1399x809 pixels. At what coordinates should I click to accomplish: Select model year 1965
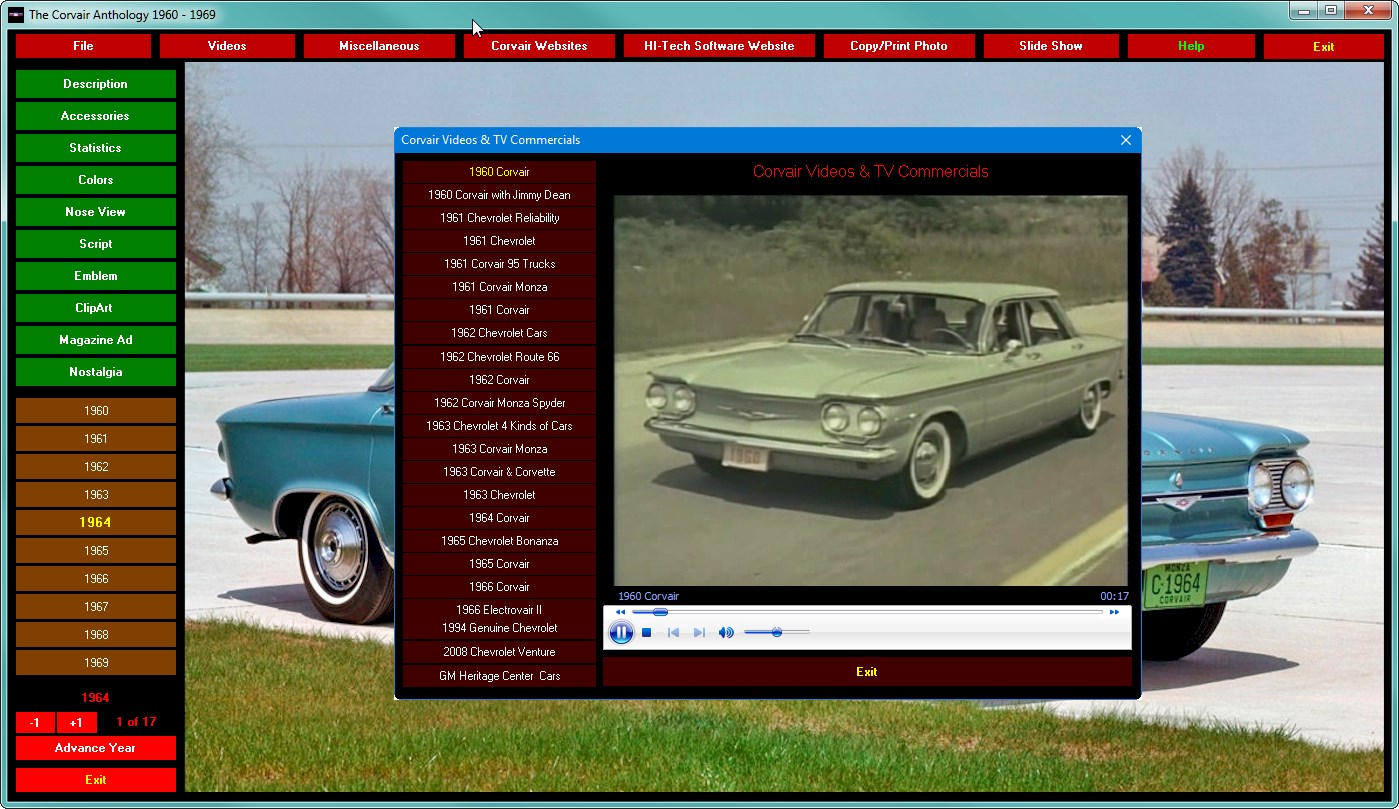96,551
